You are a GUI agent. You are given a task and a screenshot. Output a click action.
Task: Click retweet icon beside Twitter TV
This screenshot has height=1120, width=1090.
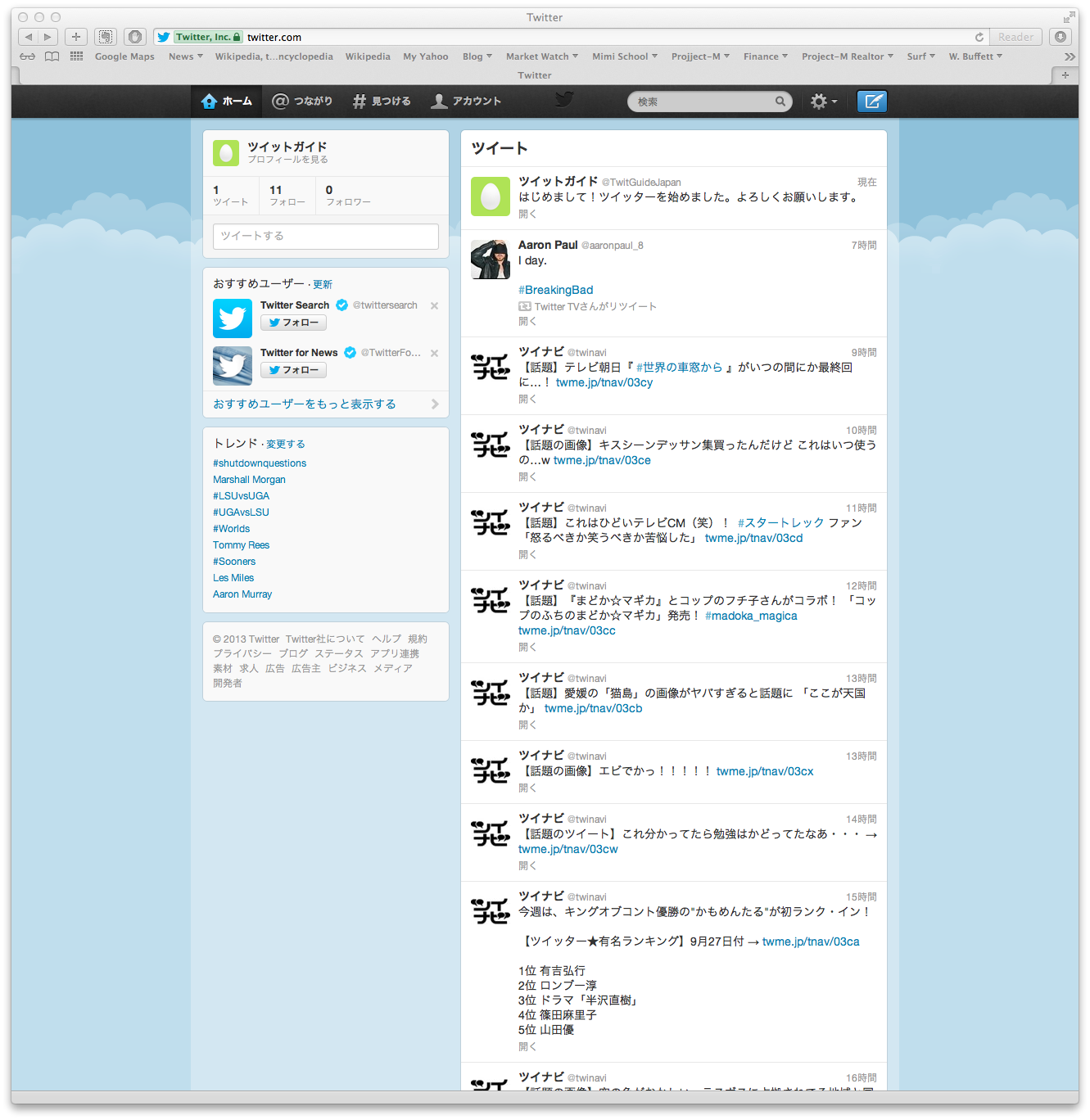click(525, 306)
